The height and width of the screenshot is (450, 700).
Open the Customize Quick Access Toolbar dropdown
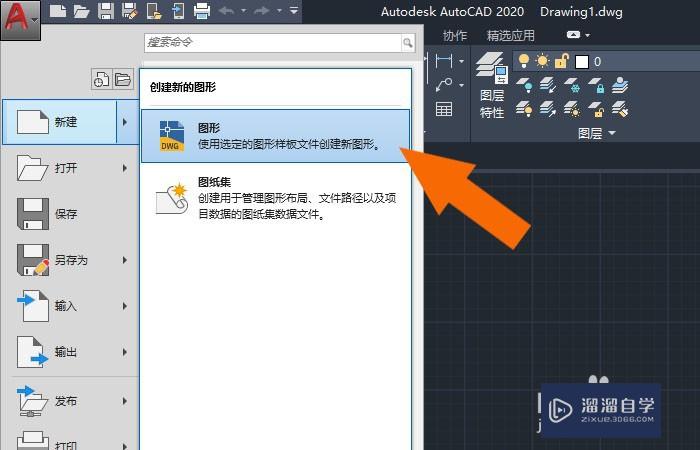294,10
